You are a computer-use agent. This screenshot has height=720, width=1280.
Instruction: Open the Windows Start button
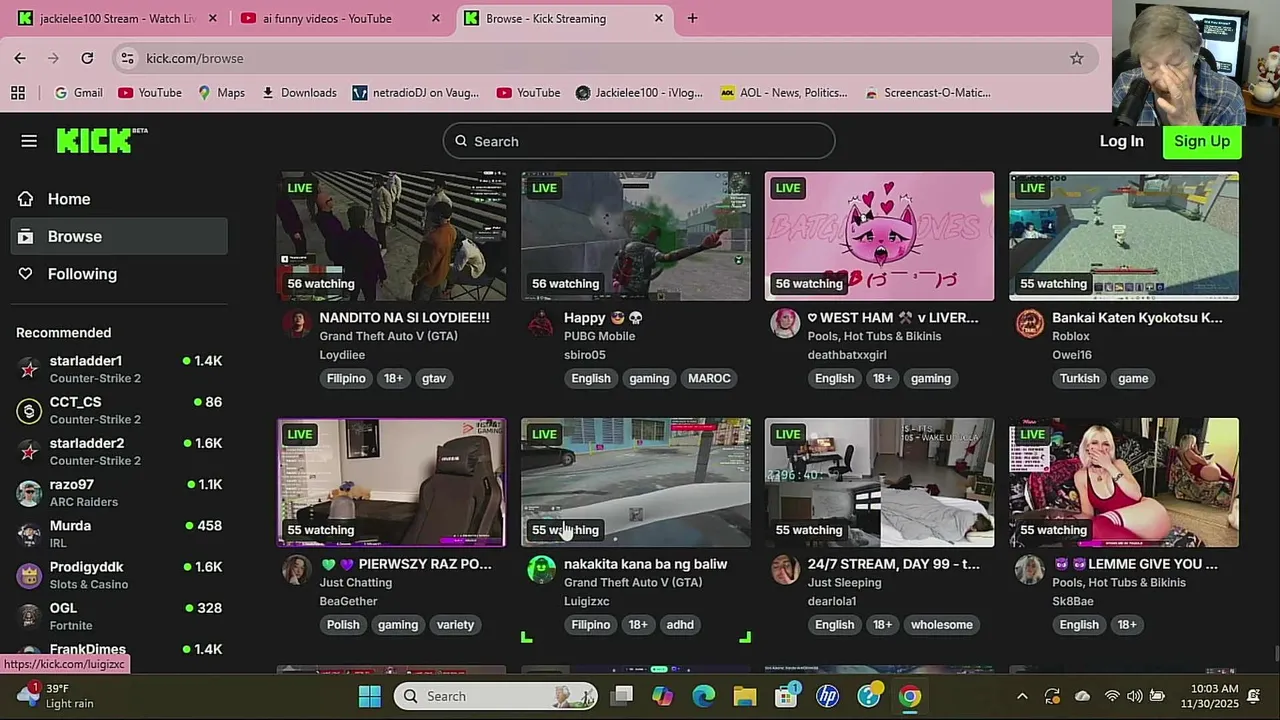coord(369,696)
